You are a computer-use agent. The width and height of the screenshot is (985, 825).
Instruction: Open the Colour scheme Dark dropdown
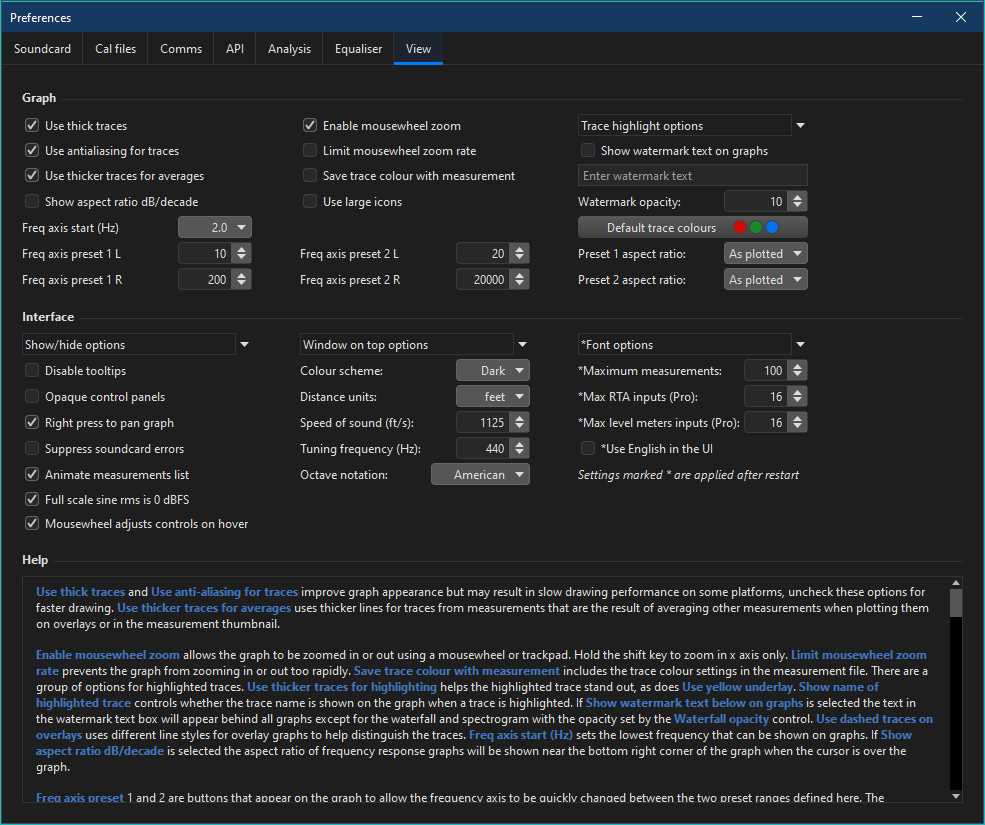pos(493,371)
